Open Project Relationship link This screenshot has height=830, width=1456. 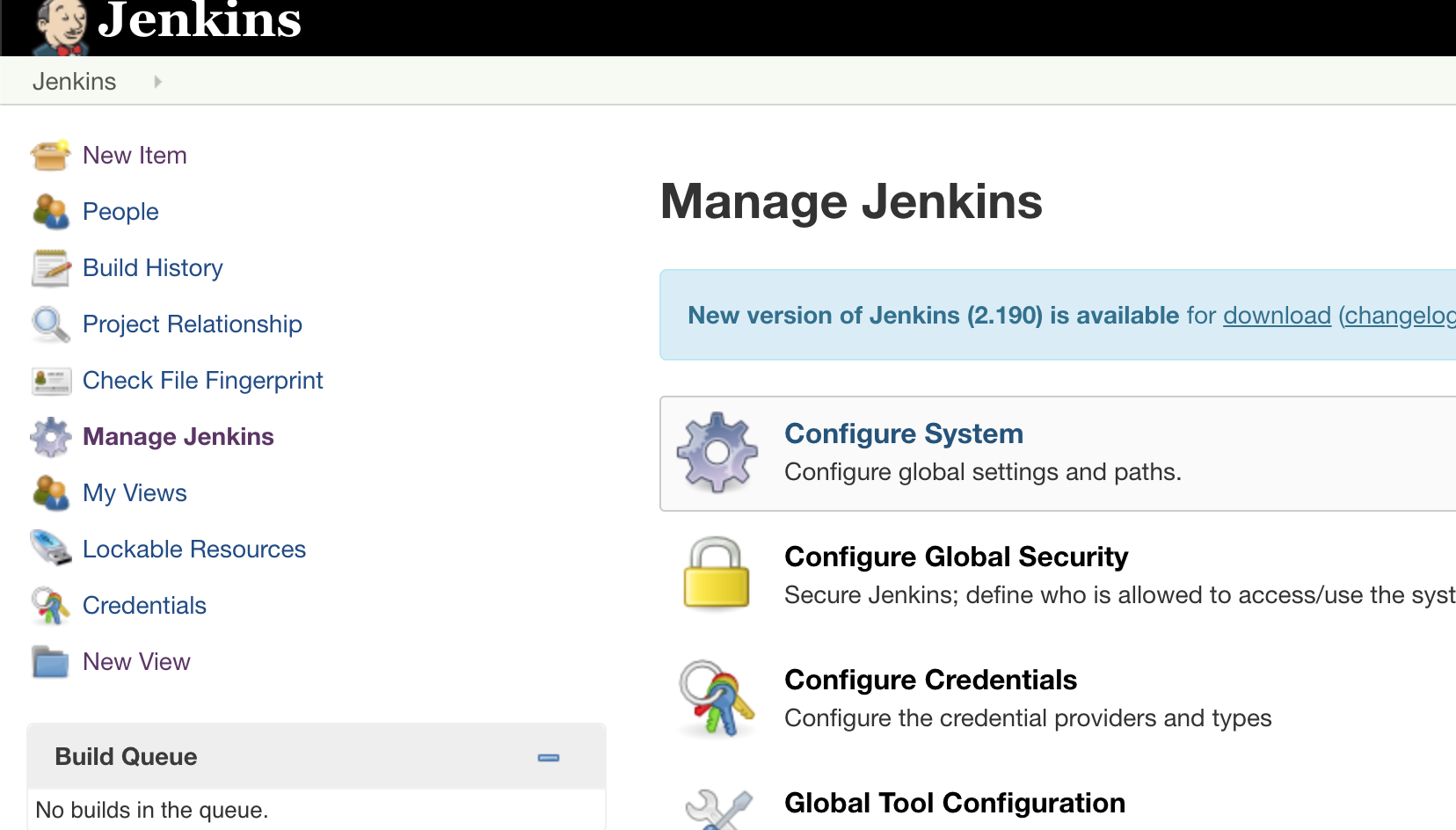[193, 324]
